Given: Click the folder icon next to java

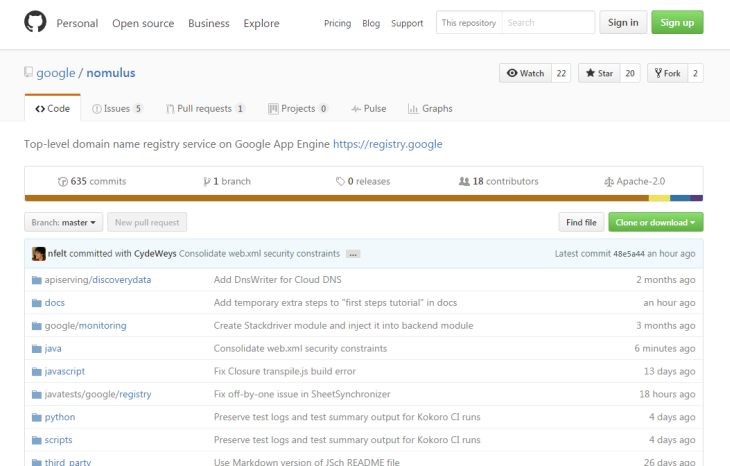Looking at the screenshot, I should pyautogui.click(x=37, y=348).
